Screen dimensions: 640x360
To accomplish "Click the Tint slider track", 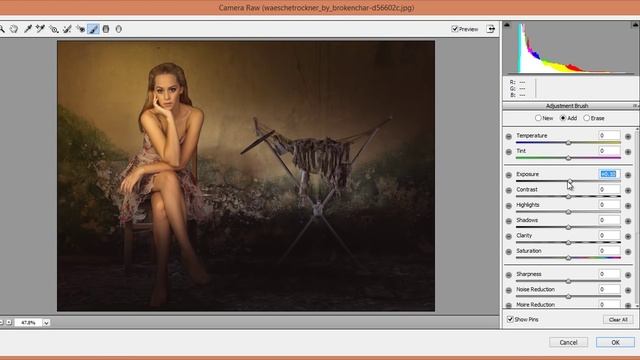I will tap(568, 158).
